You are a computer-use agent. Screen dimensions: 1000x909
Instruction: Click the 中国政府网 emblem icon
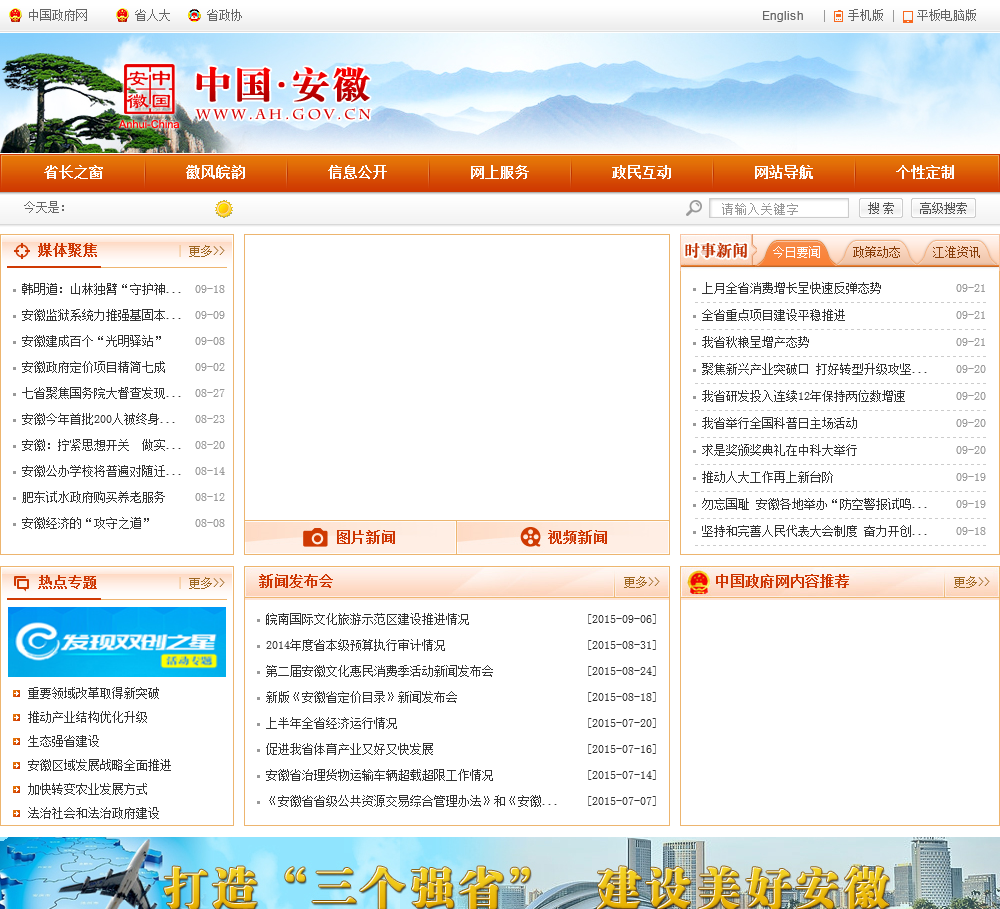click(15, 16)
